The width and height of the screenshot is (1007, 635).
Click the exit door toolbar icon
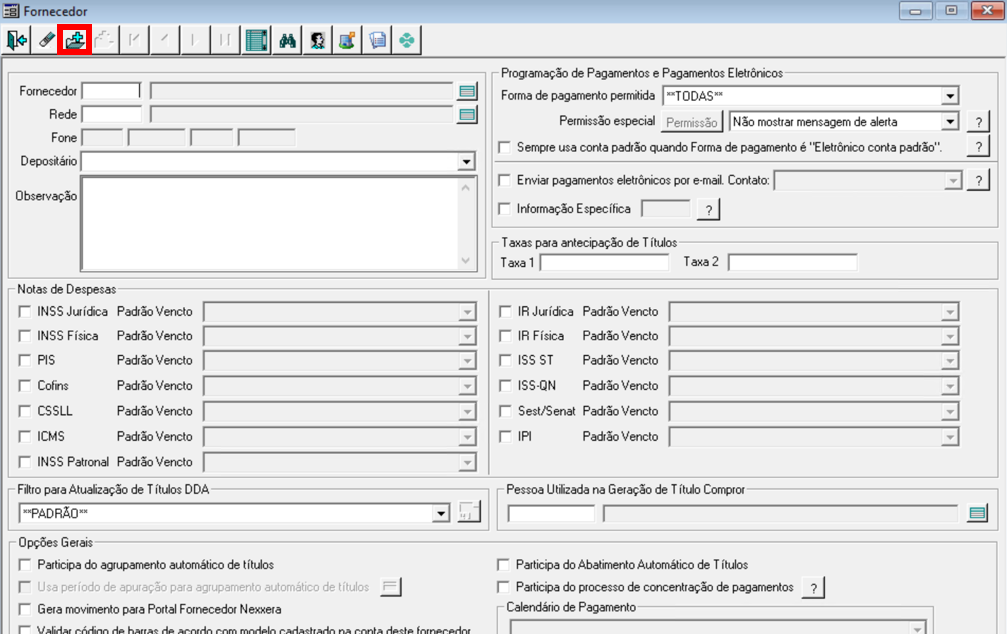(x=17, y=40)
